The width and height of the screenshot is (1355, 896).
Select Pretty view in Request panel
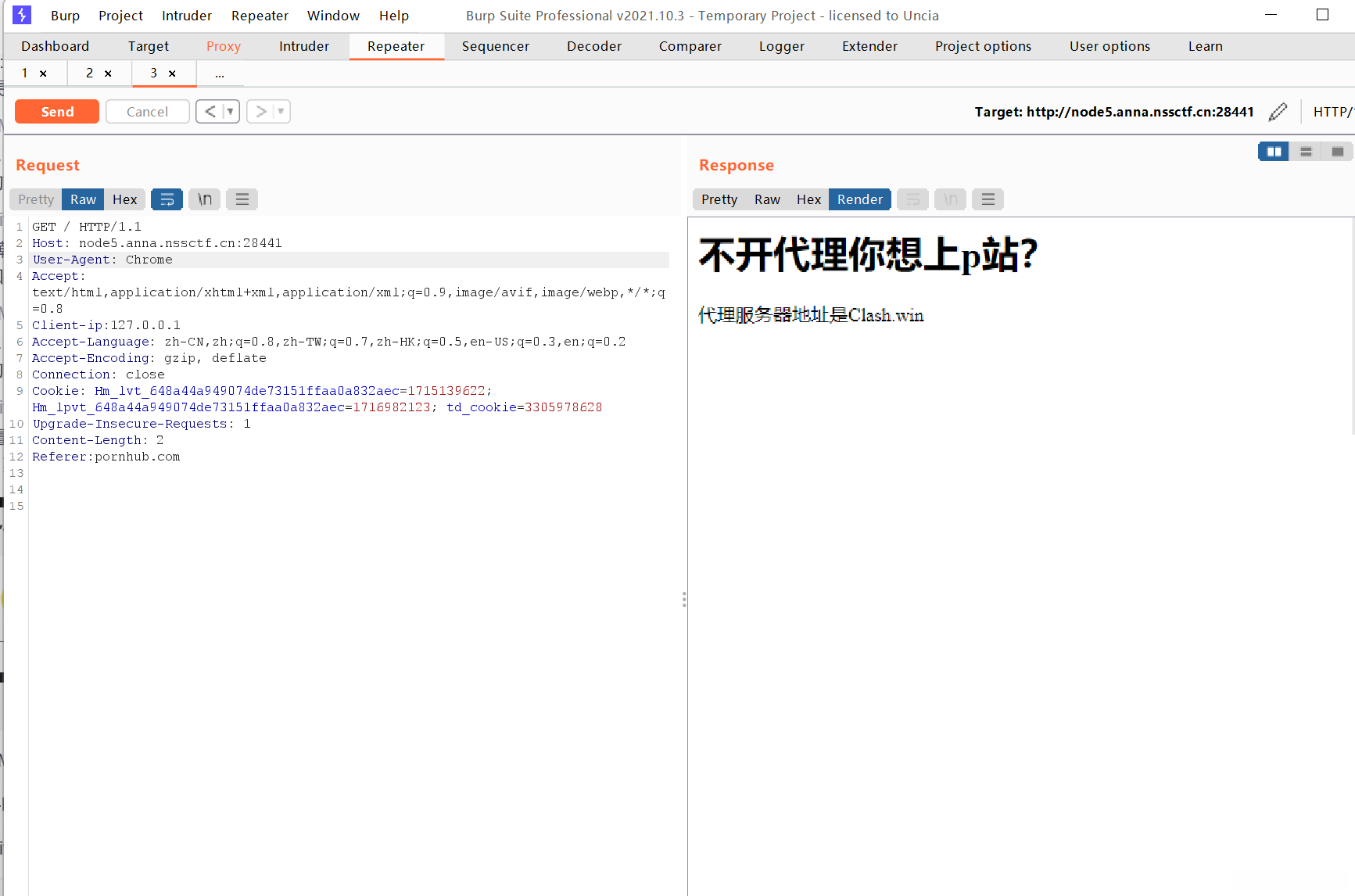tap(36, 199)
